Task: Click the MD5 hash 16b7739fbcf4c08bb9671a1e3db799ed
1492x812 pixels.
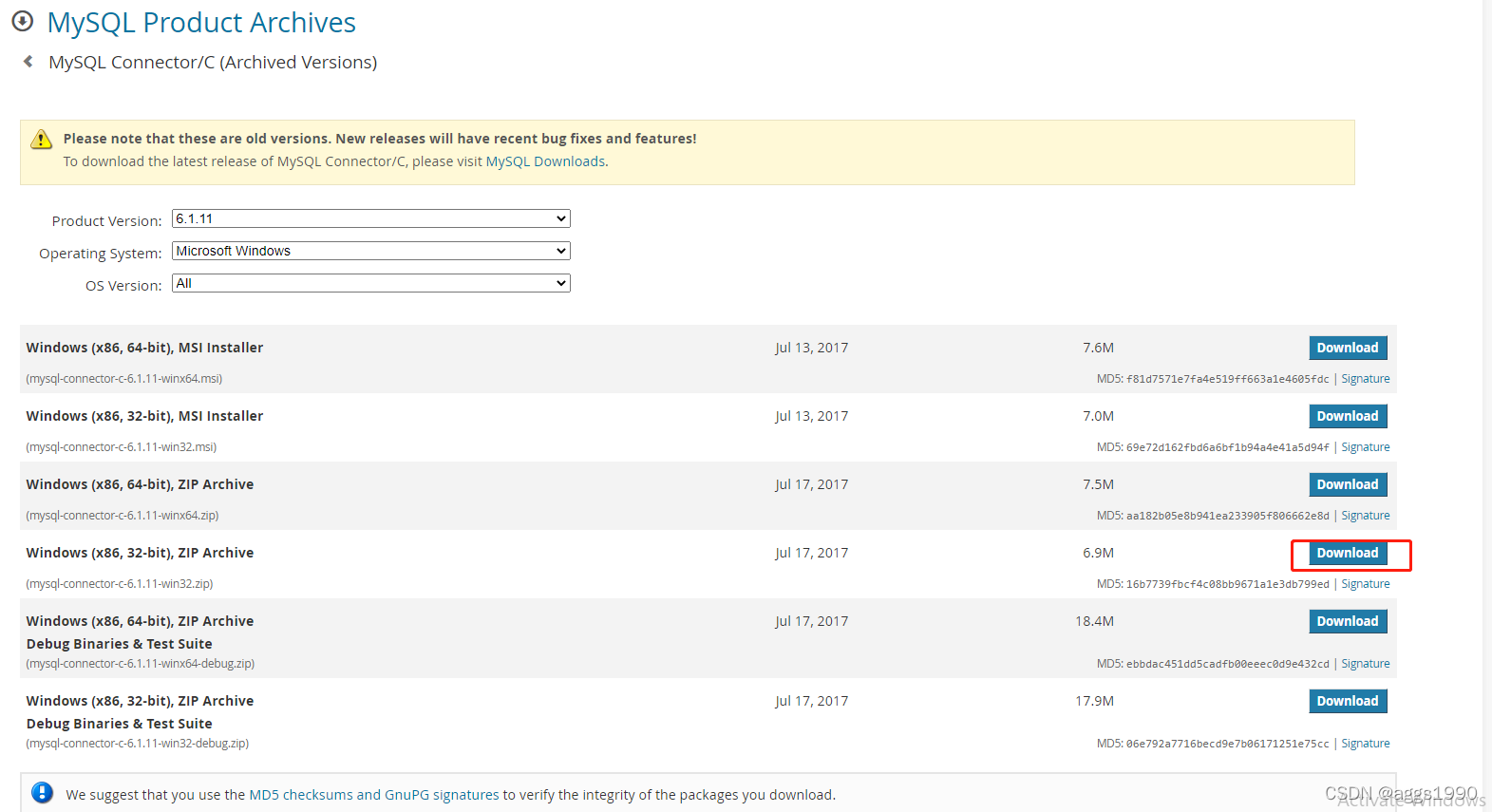Action: (1228, 584)
